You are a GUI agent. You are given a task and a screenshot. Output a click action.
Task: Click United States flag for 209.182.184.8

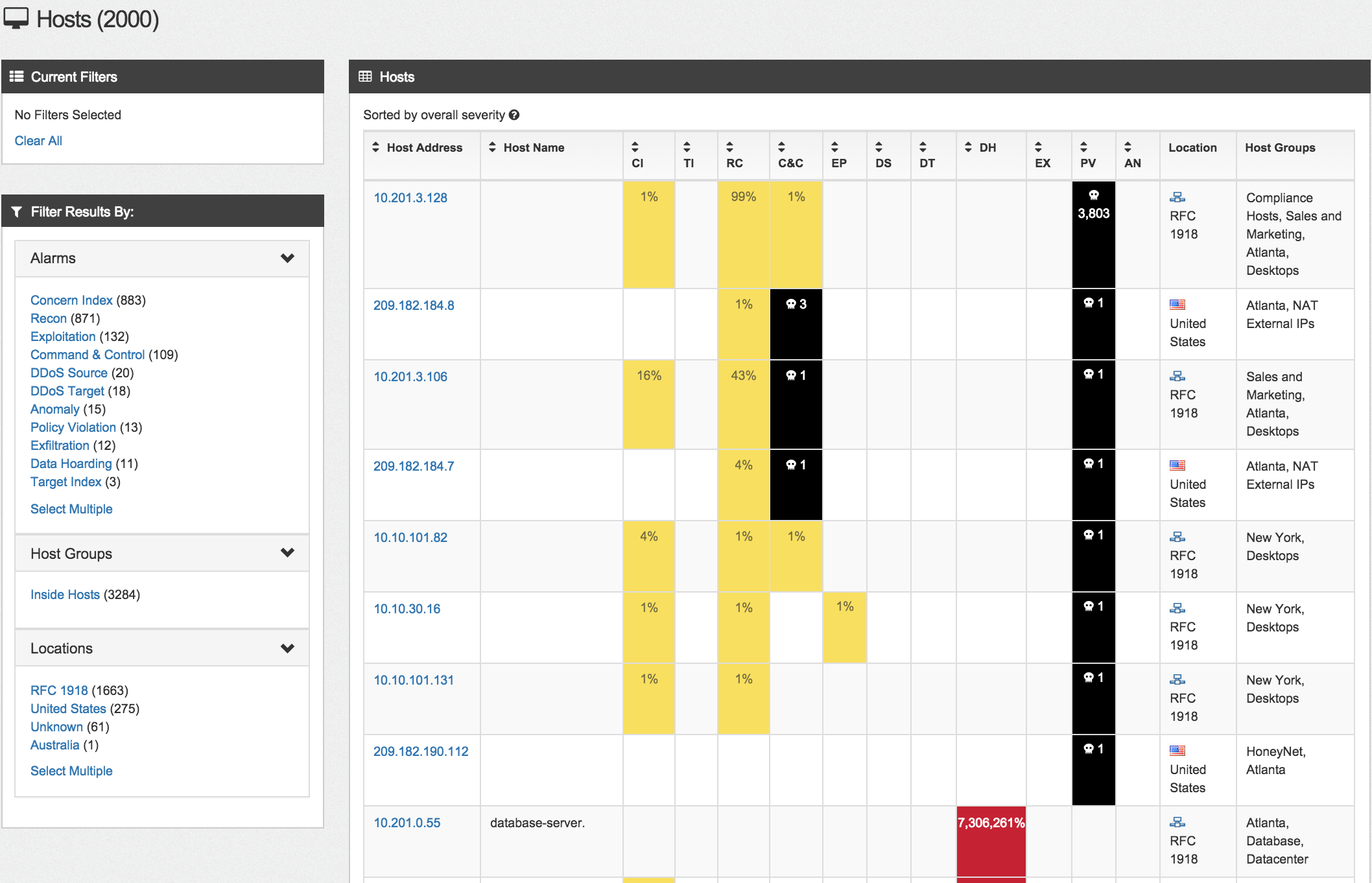click(1177, 305)
